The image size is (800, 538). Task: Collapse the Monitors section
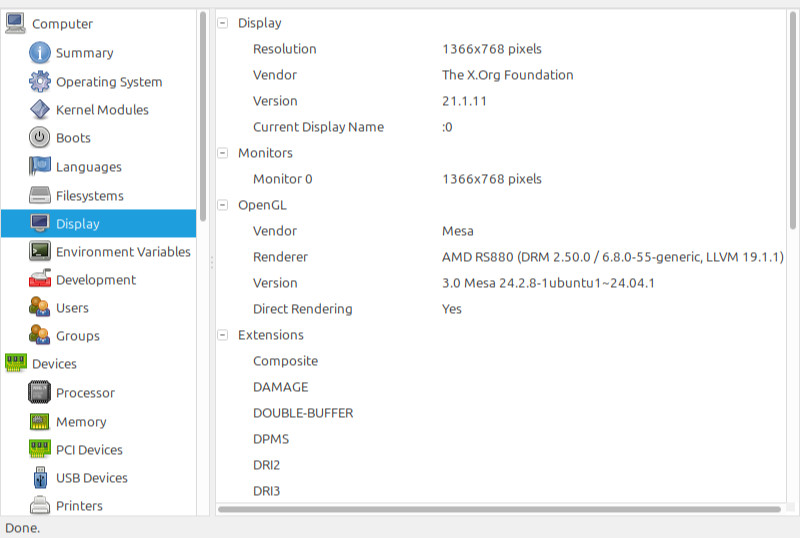tap(222, 153)
